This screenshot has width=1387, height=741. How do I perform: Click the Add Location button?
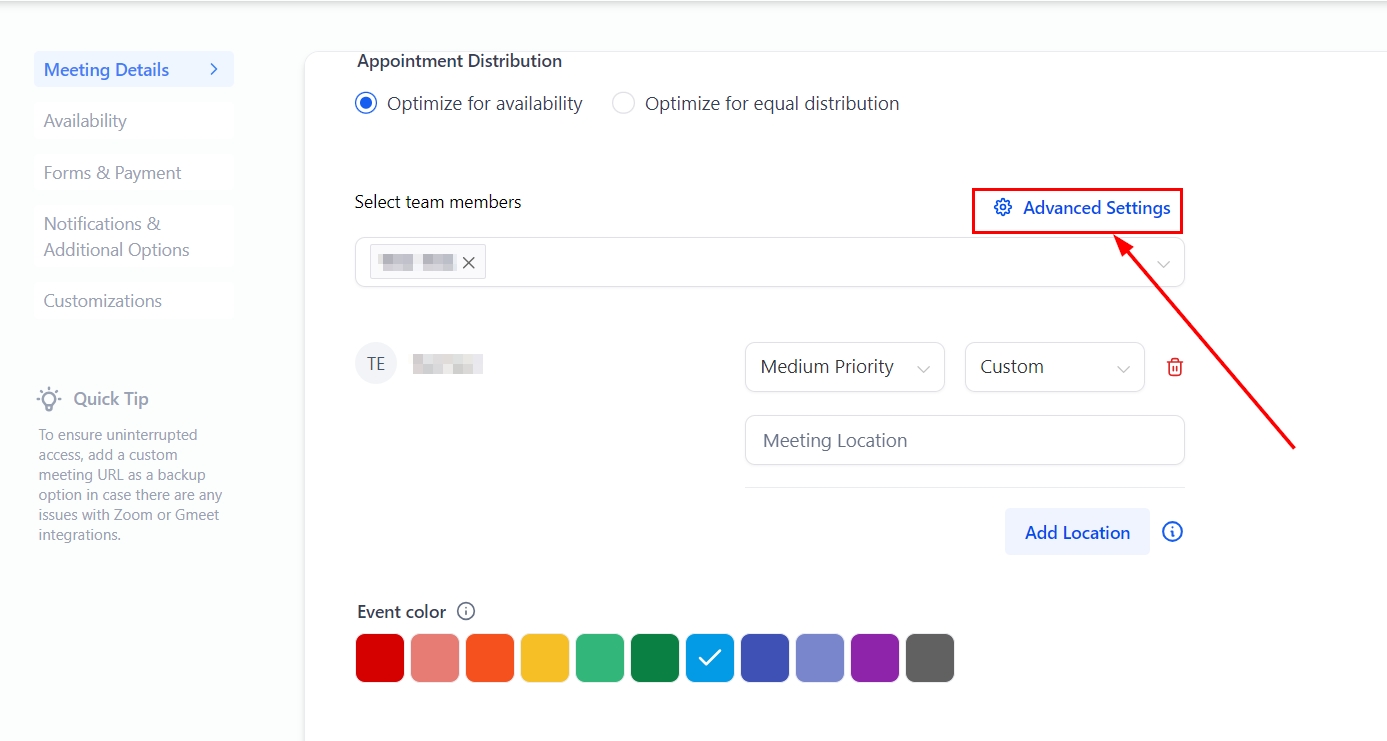1077,532
